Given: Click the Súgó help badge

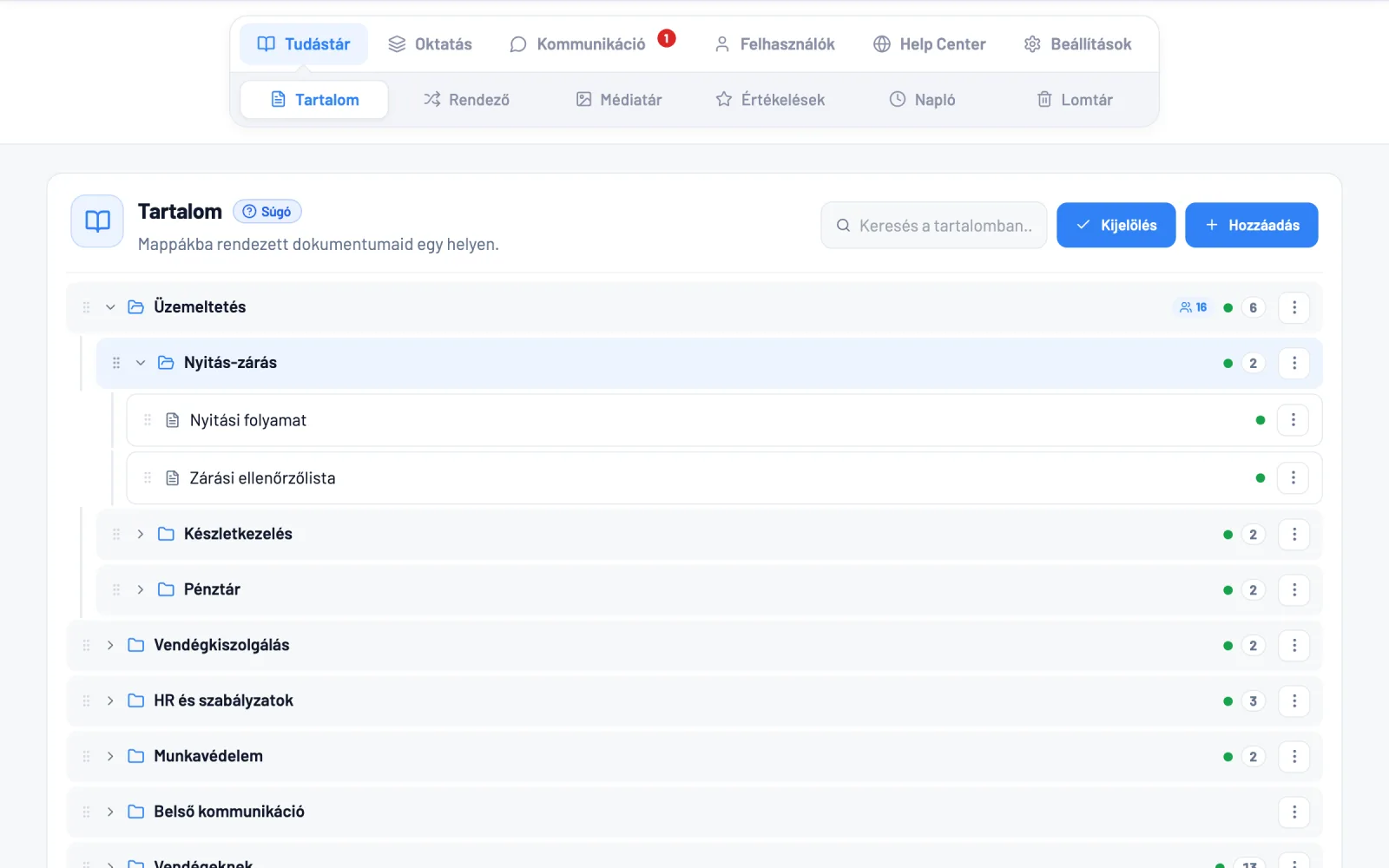Looking at the screenshot, I should point(267,212).
